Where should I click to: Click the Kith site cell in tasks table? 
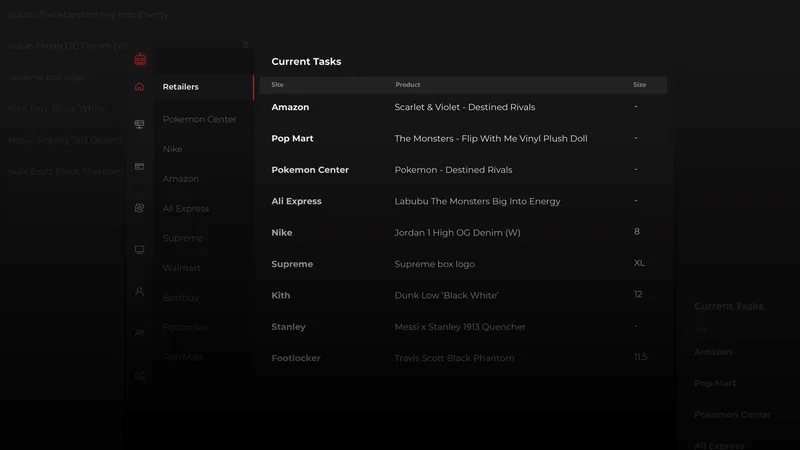(x=281, y=295)
